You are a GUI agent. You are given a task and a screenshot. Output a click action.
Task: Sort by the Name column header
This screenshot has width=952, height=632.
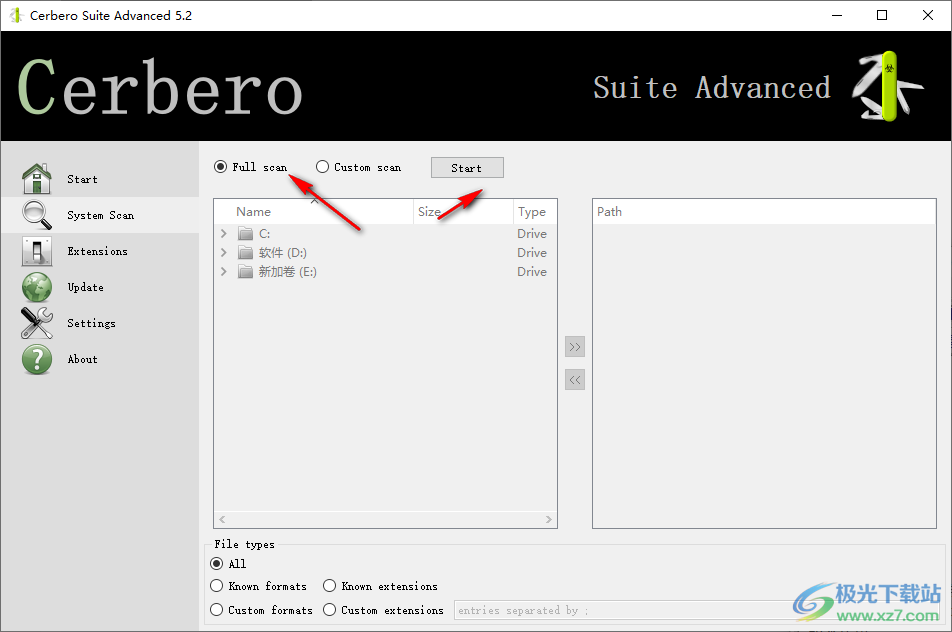tap(314, 212)
